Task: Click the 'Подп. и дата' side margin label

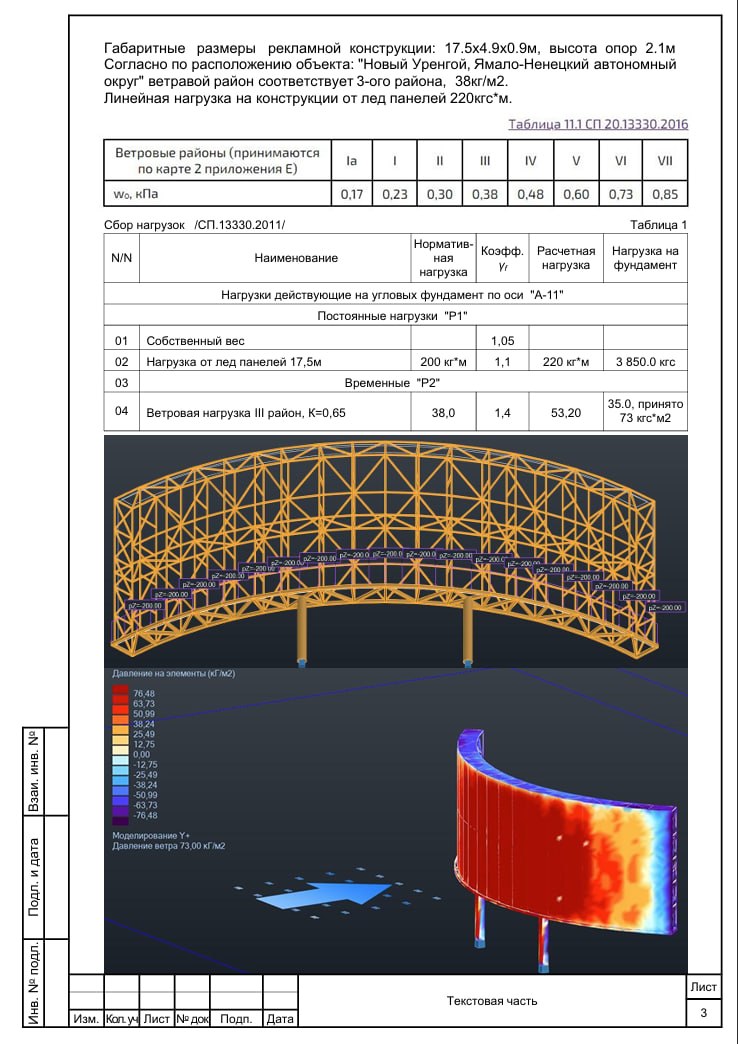Action: point(35,877)
